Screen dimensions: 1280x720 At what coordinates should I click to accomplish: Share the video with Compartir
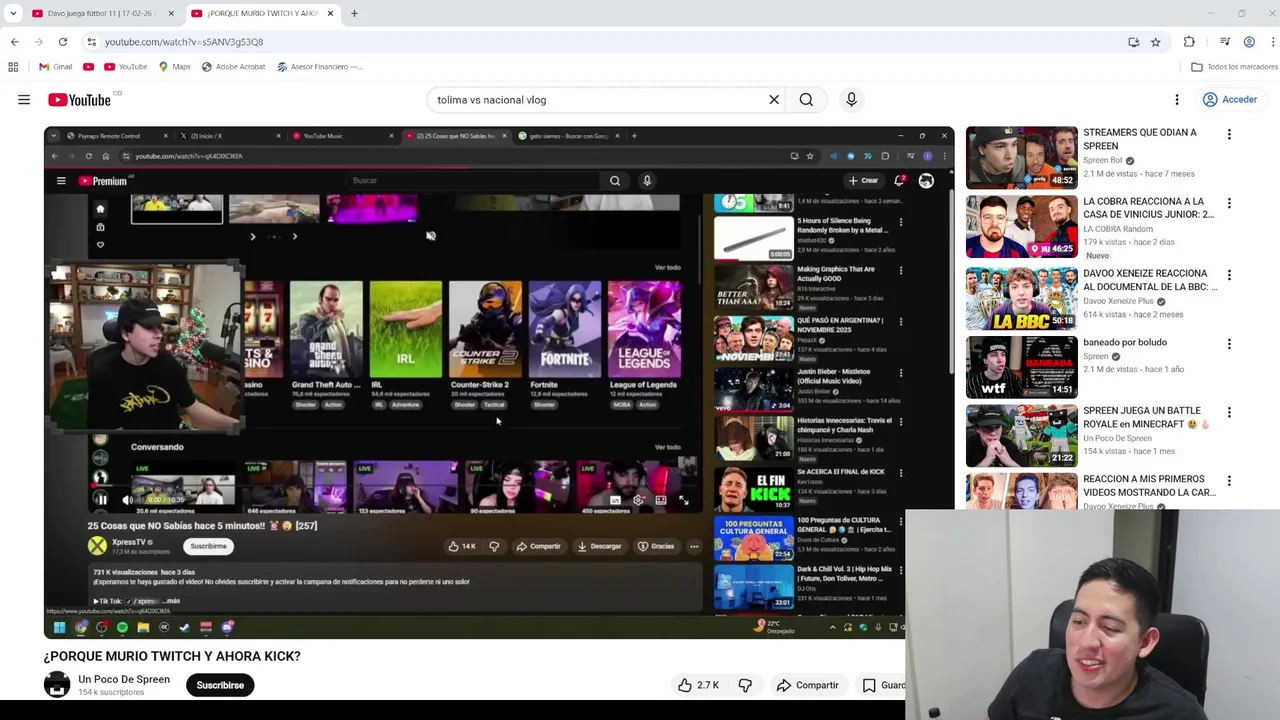click(x=808, y=685)
